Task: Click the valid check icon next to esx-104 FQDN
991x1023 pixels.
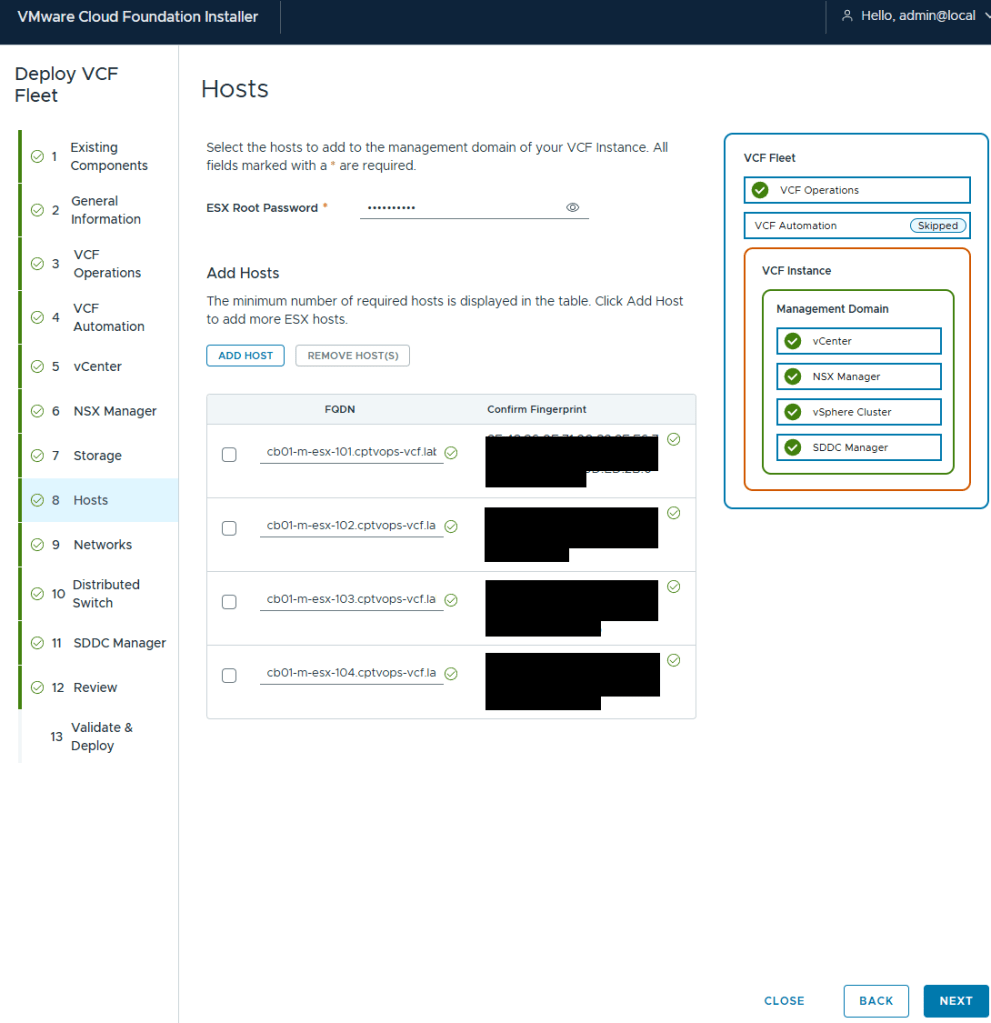Action: tap(451, 674)
